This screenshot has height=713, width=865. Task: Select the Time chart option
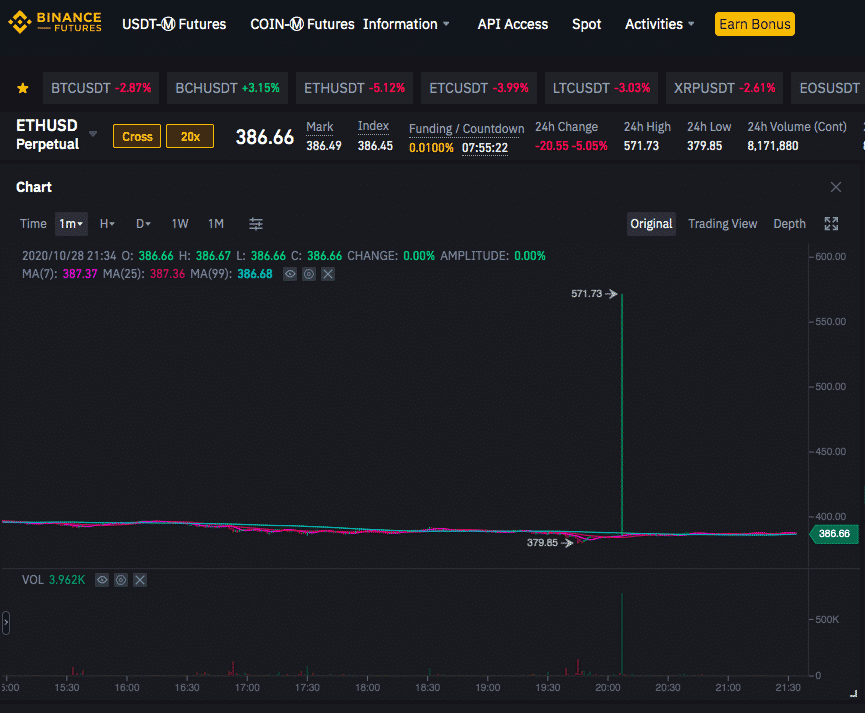coord(33,224)
